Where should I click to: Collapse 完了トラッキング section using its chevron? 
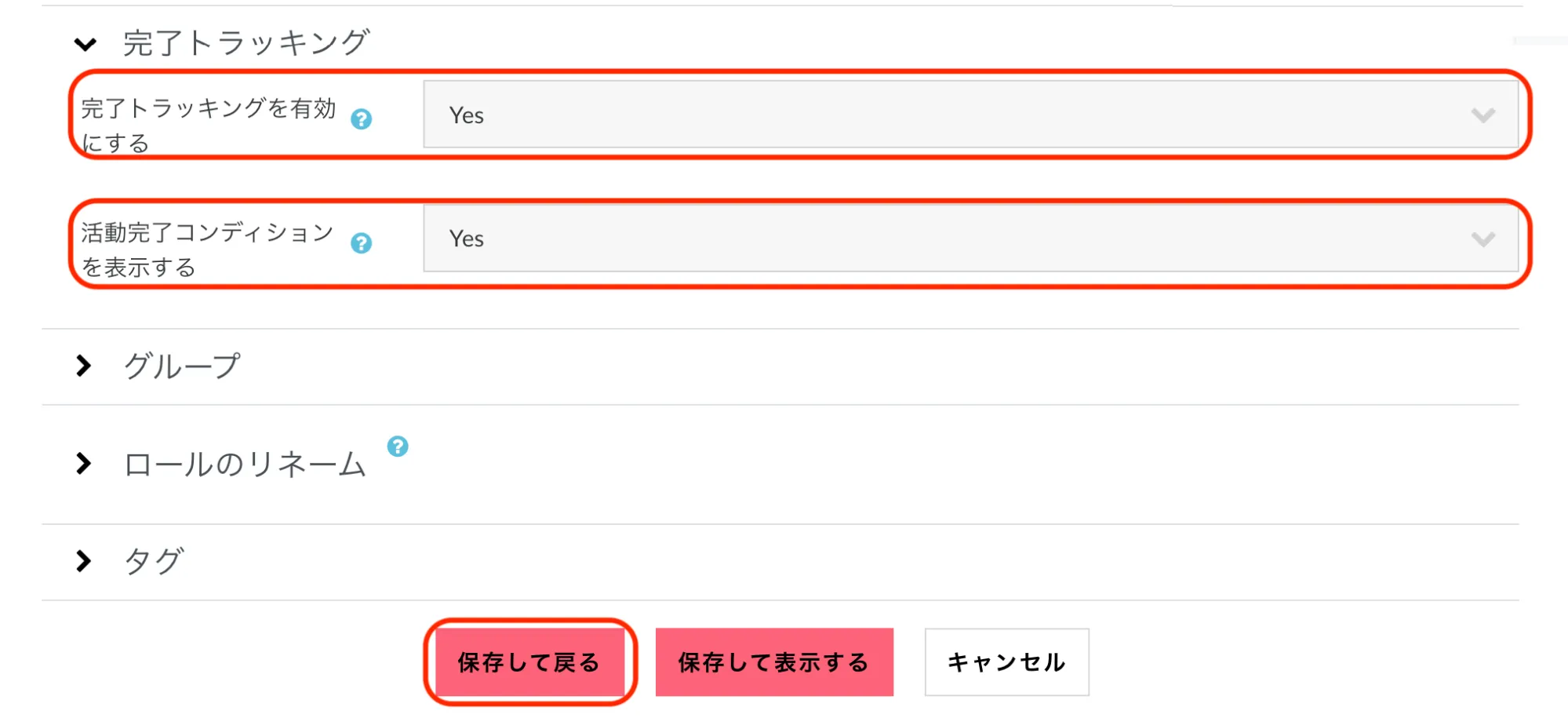[x=85, y=44]
